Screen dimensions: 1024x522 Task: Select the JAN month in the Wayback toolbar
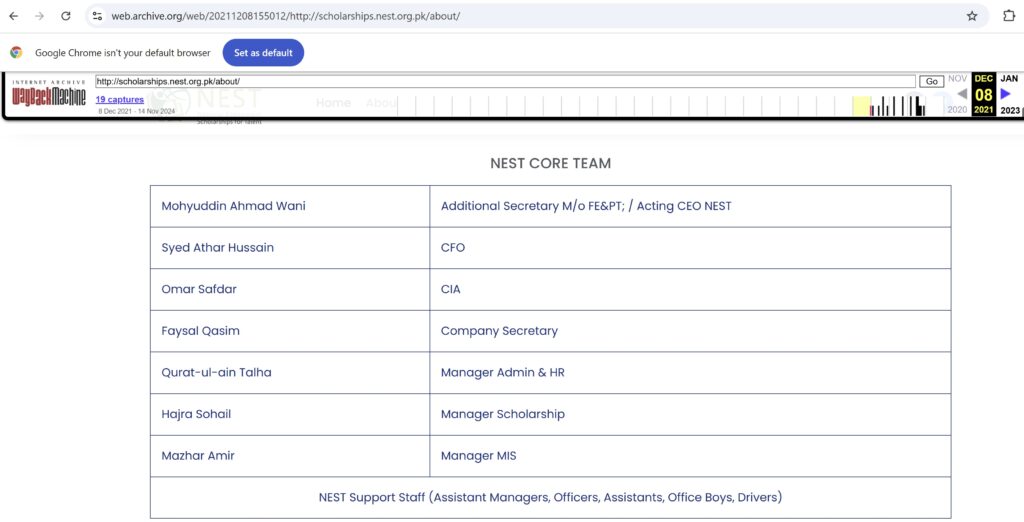pos(1009,78)
